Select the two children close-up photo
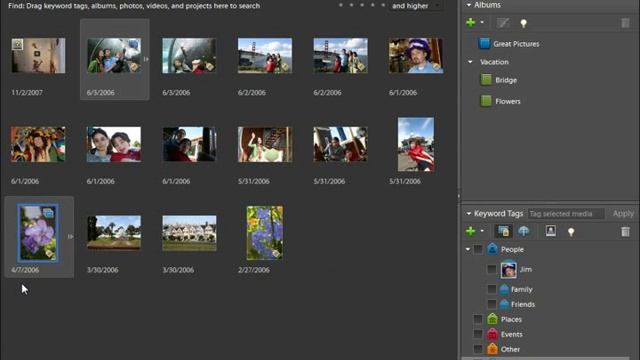Image resolution: width=640 pixels, height=360 pixels. coord(114,144)
